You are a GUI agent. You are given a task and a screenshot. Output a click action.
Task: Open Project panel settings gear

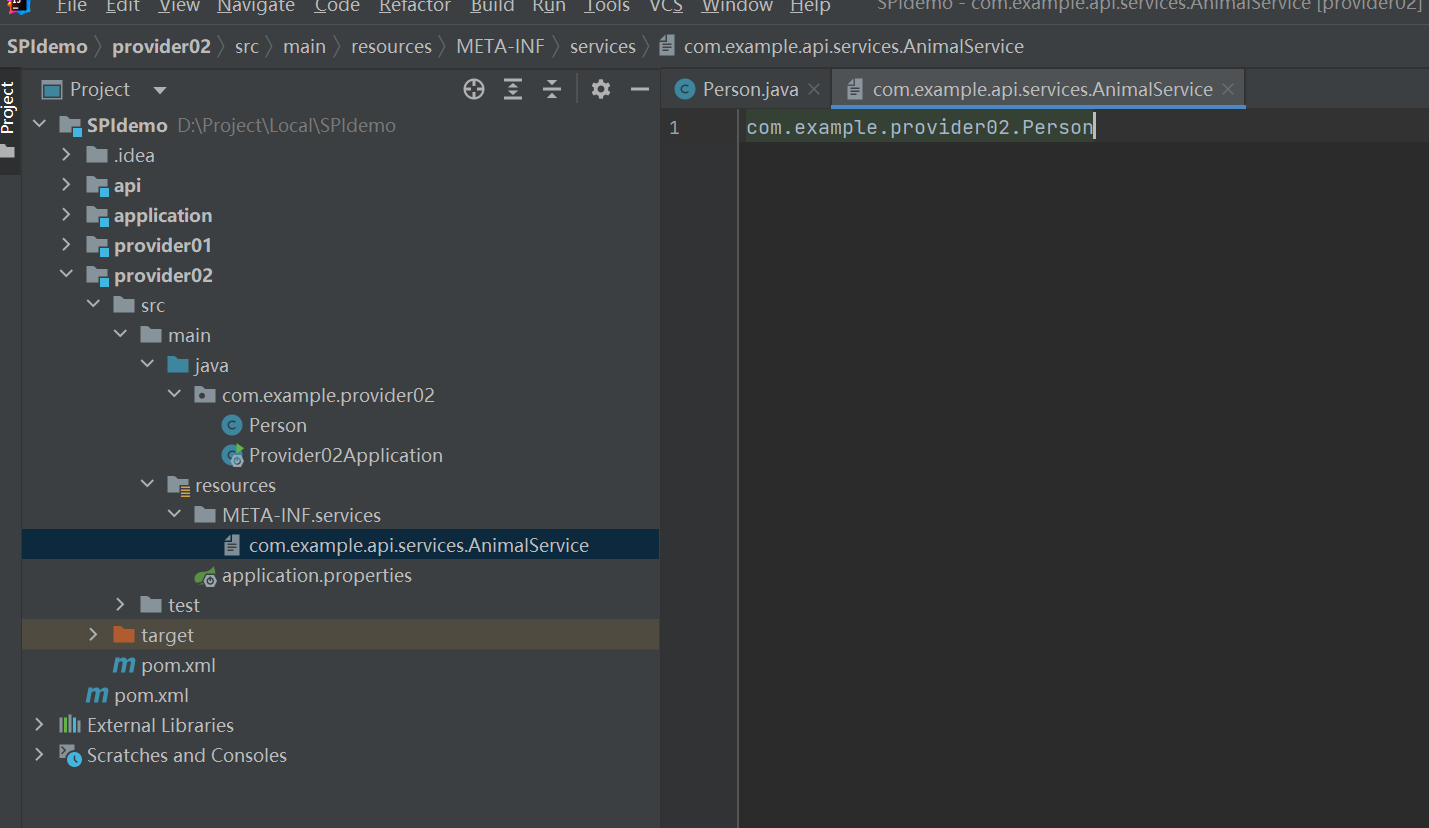(600, 90)
